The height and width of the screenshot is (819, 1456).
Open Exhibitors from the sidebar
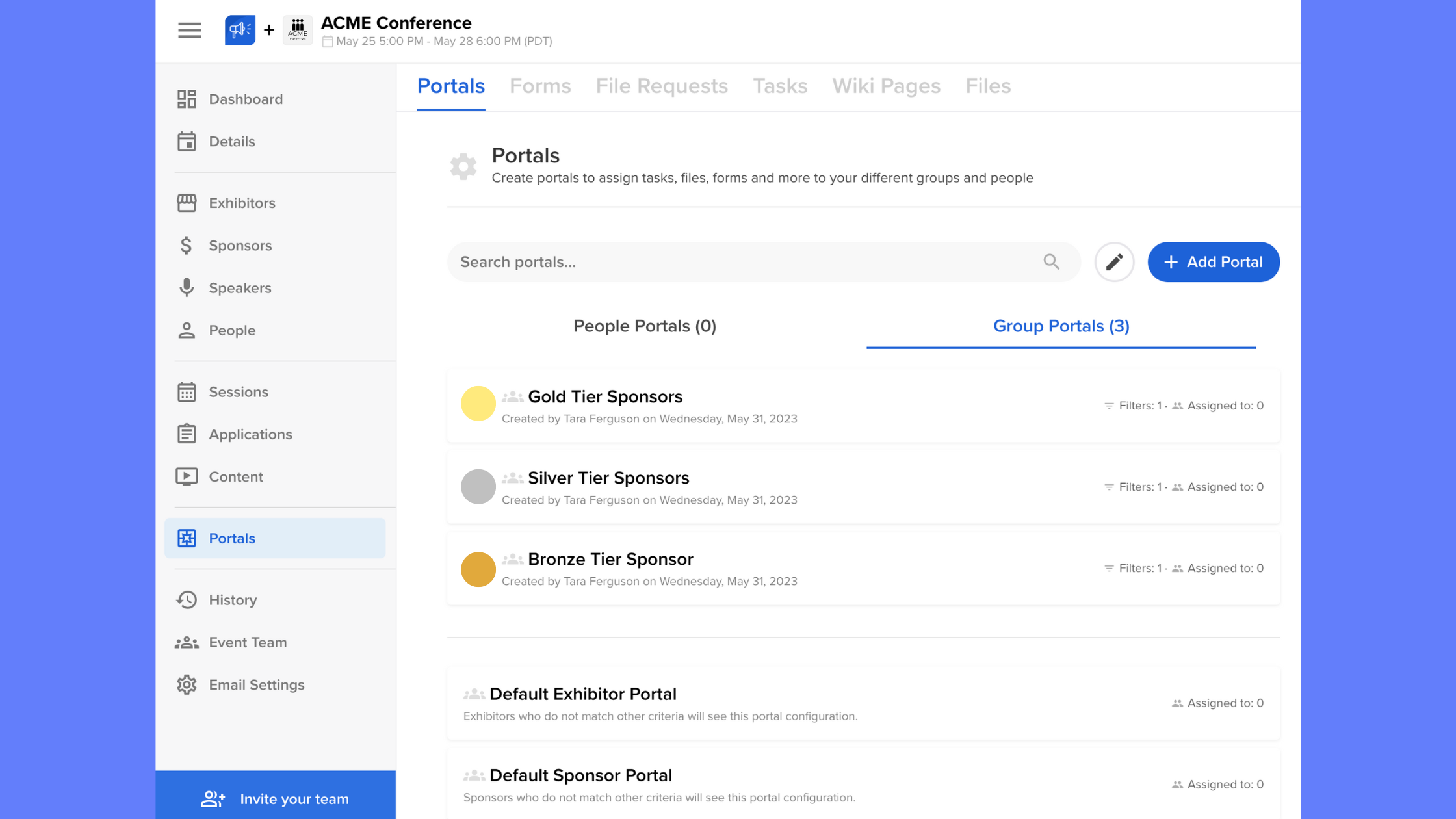click(x=241, y=203)
